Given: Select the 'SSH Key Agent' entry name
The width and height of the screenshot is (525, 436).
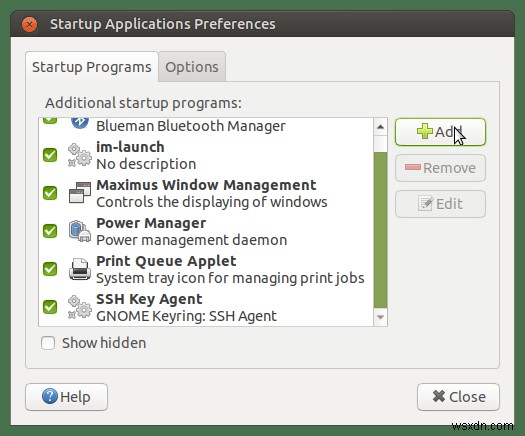Looking at the screenshot, I should pyautogui.click(x=149, y=299).
